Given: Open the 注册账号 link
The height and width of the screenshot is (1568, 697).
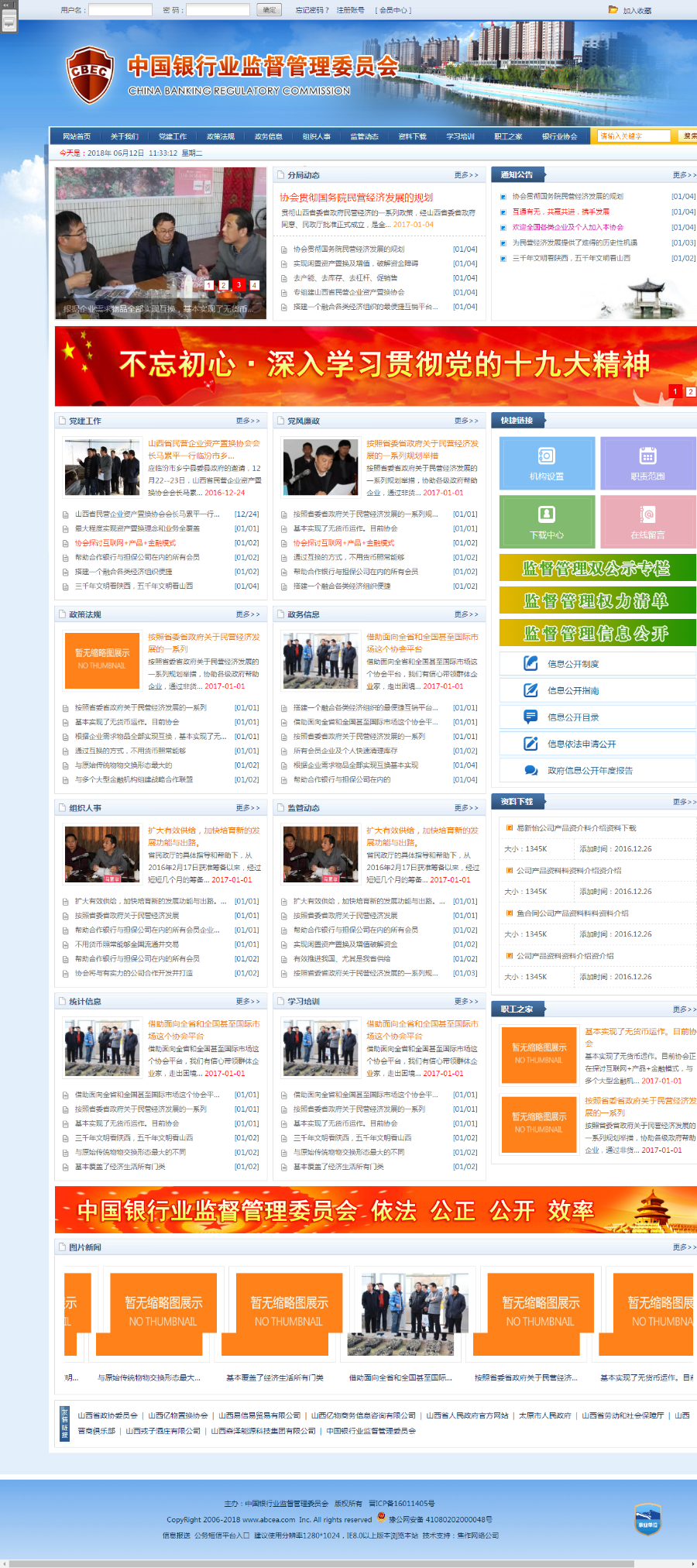Looking at the screenshot, I should 350,10.
